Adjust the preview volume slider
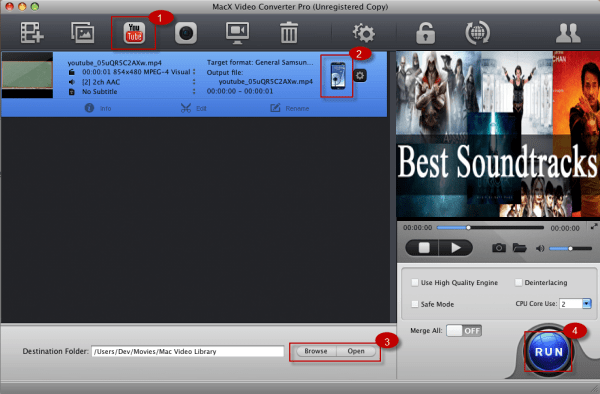The width and height of the screenshot is (600, 394). pyautogui.click(x=571, y=249)
